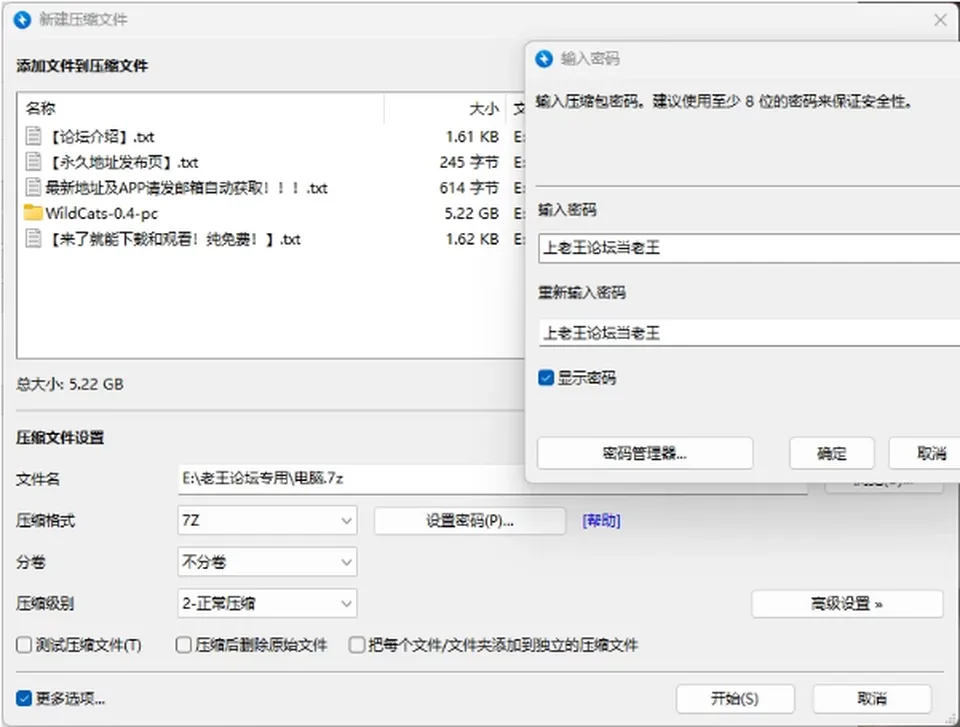Click the 5.22 GB size cell
This screenshot has width=960, height=727.
471,213
